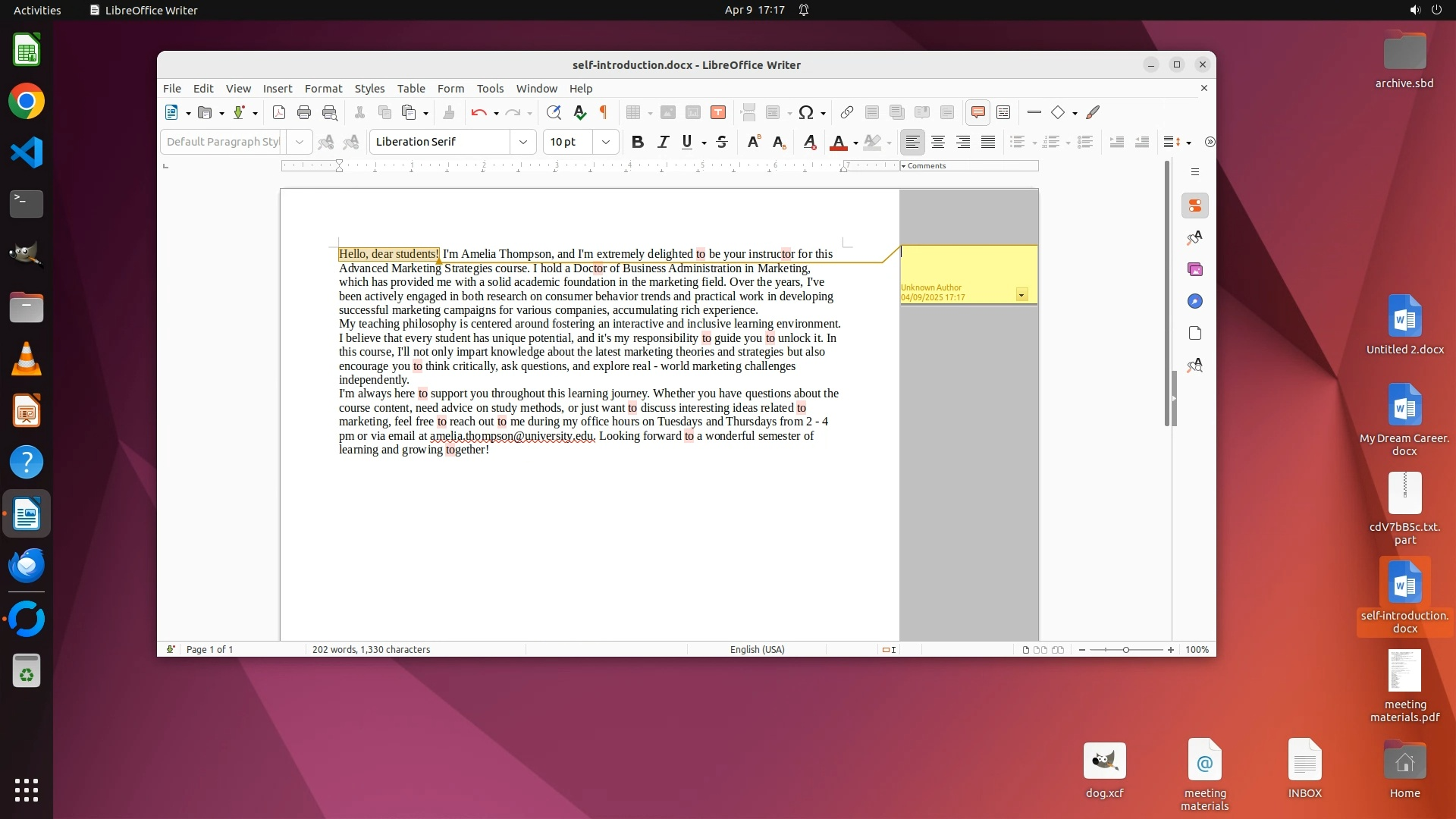Open the Tools menu

click(490, 88)
